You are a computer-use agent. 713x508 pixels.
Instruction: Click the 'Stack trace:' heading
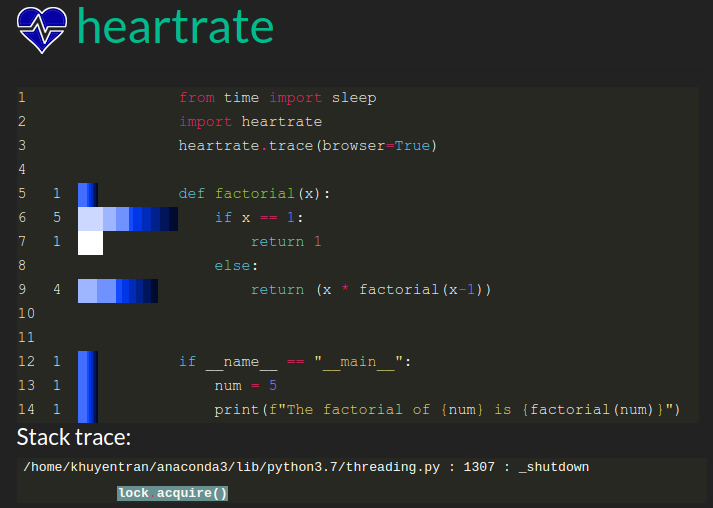74,438
